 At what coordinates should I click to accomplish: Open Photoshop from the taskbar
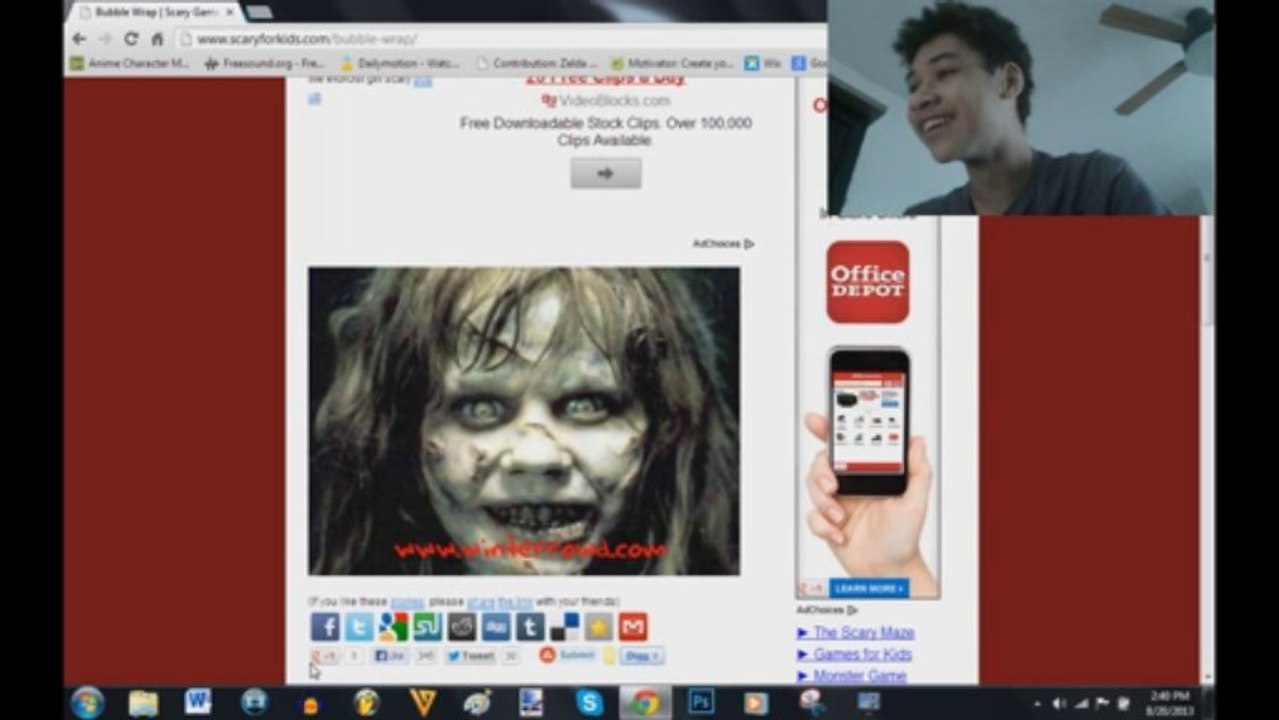coord(701,702)
